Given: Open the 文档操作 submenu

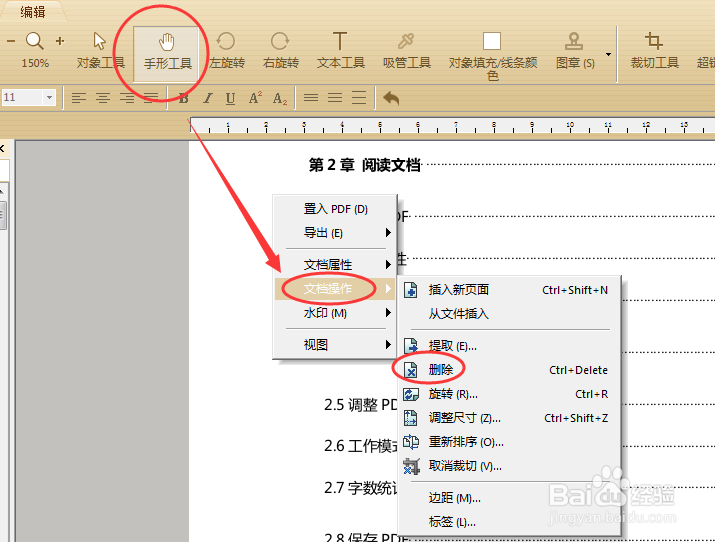Looking at the screenshot, I should (336, 289).
